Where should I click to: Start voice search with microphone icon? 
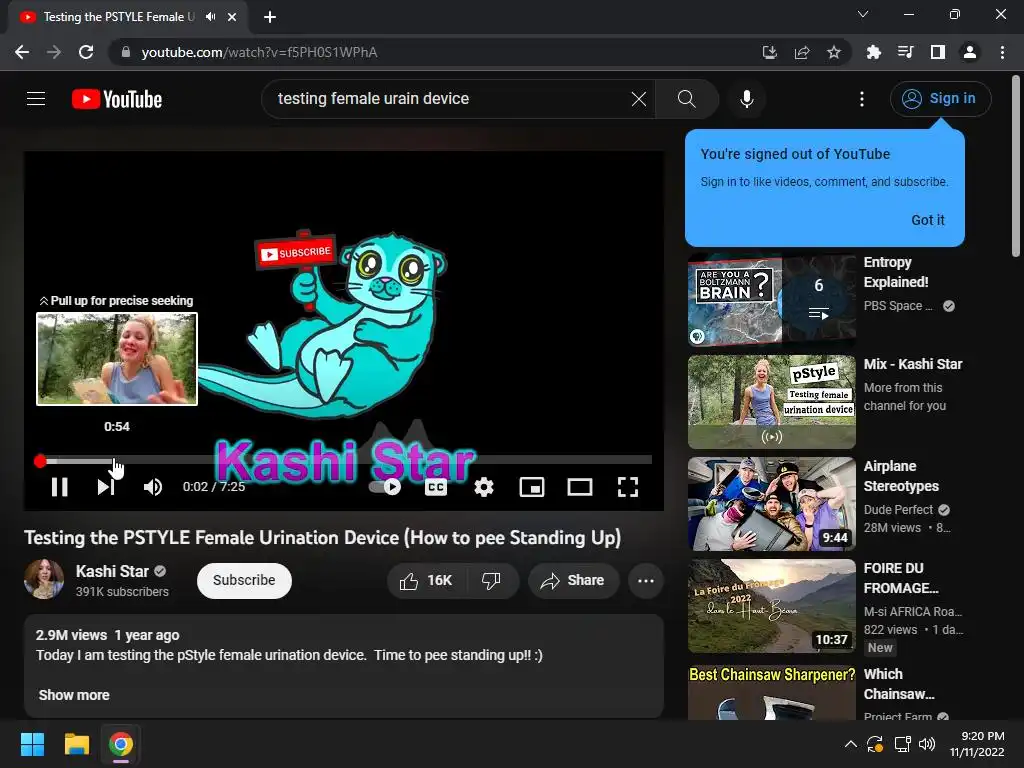point(746,99)
